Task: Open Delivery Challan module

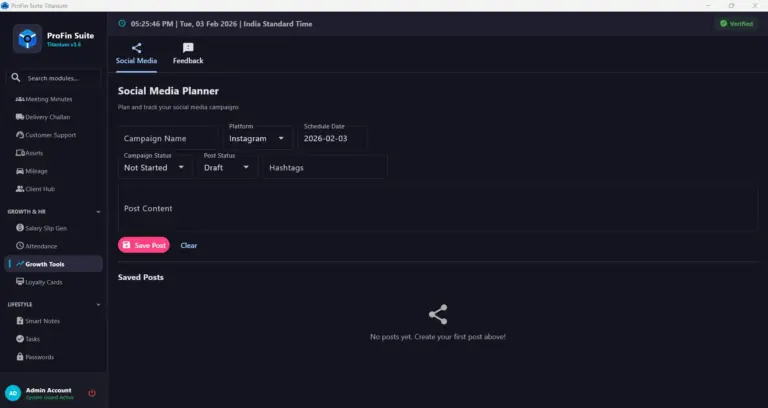Action: 50,117
